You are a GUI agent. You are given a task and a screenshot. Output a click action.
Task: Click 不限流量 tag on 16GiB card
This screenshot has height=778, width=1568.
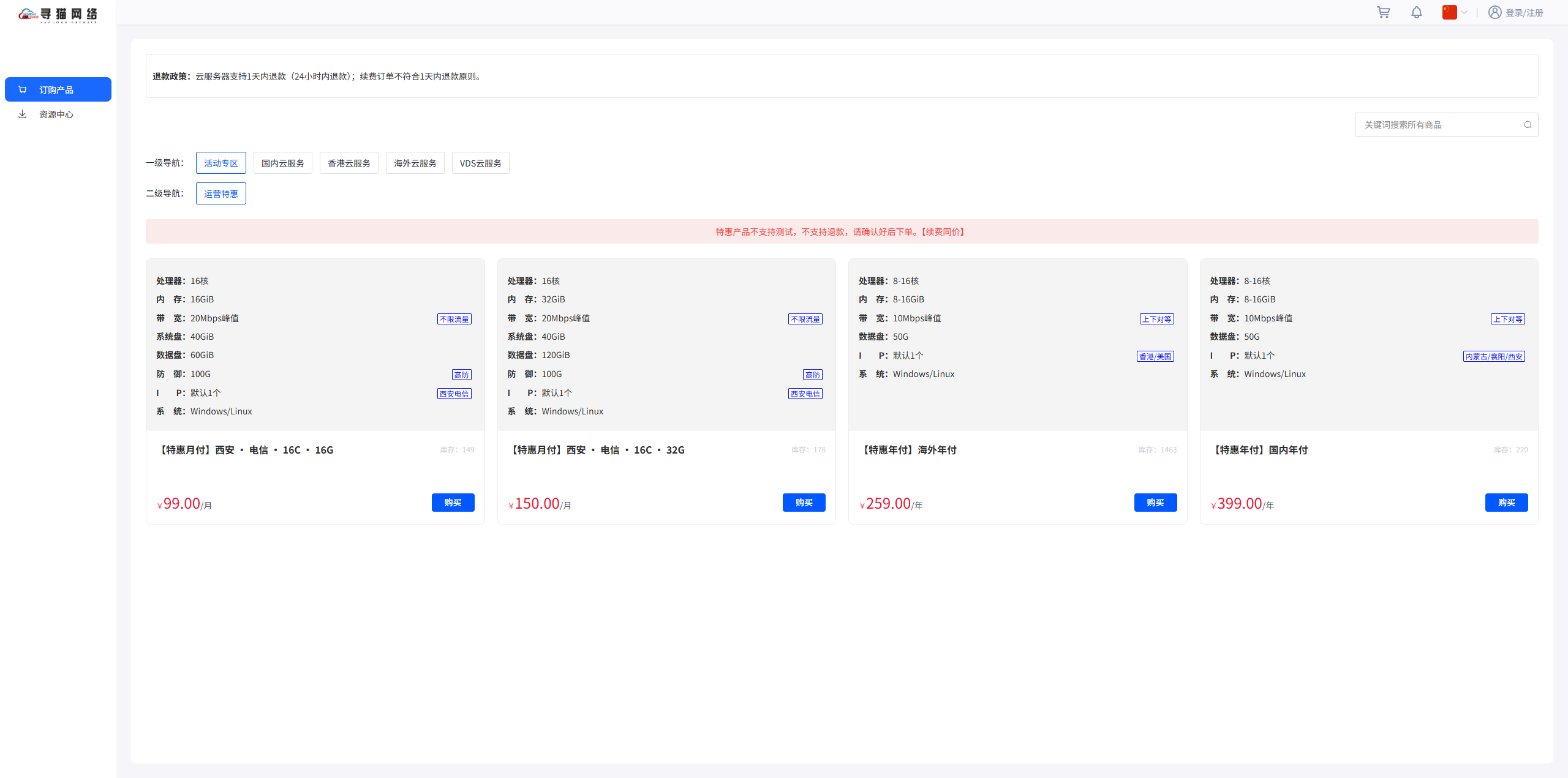[x=454, y=319]
